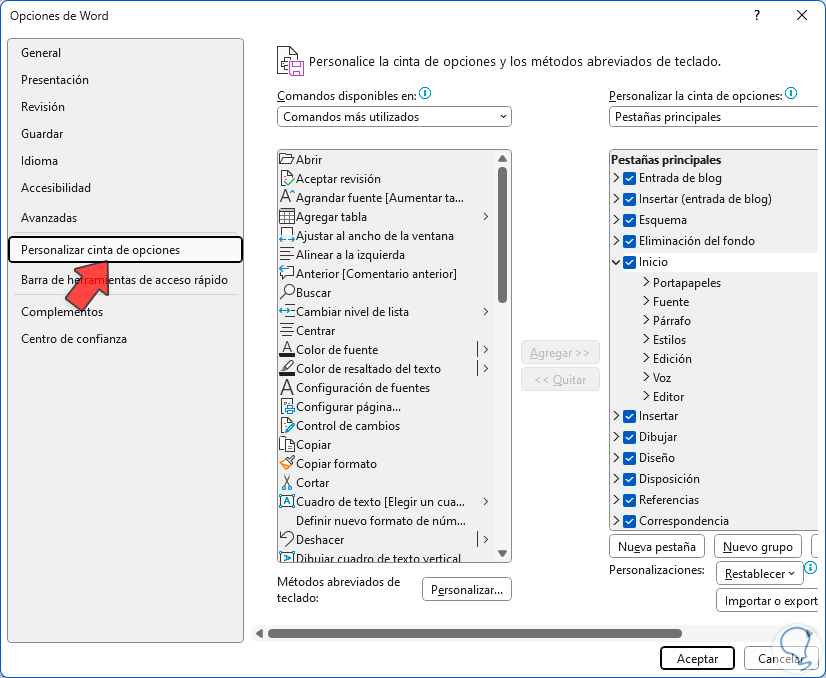Select the Cuadro de texto icon

pos(287,501)
